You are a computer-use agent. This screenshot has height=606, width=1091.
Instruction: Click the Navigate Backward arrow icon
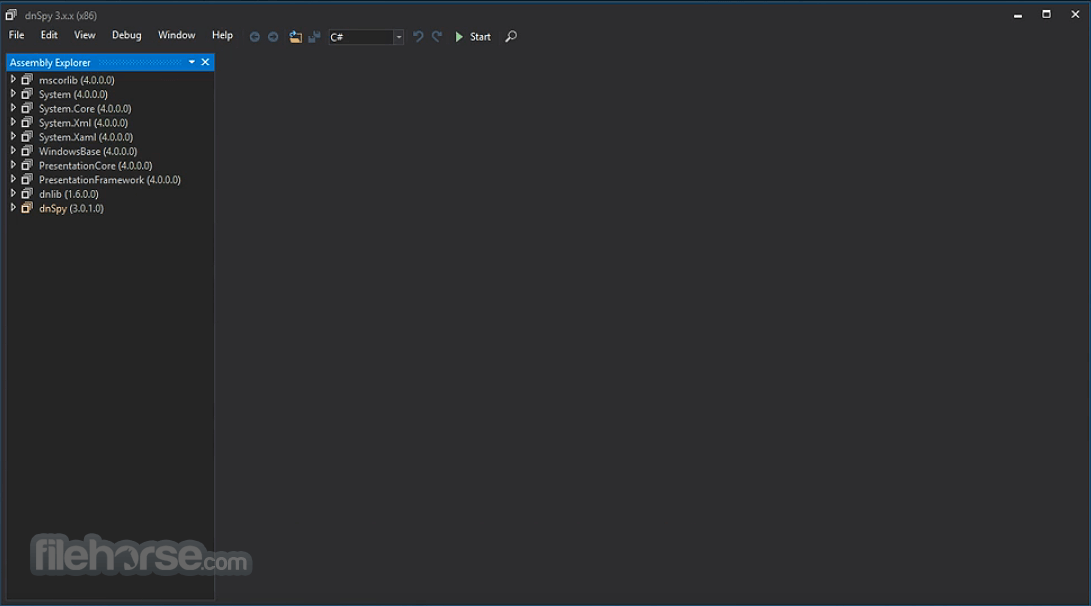click(255, 37)
